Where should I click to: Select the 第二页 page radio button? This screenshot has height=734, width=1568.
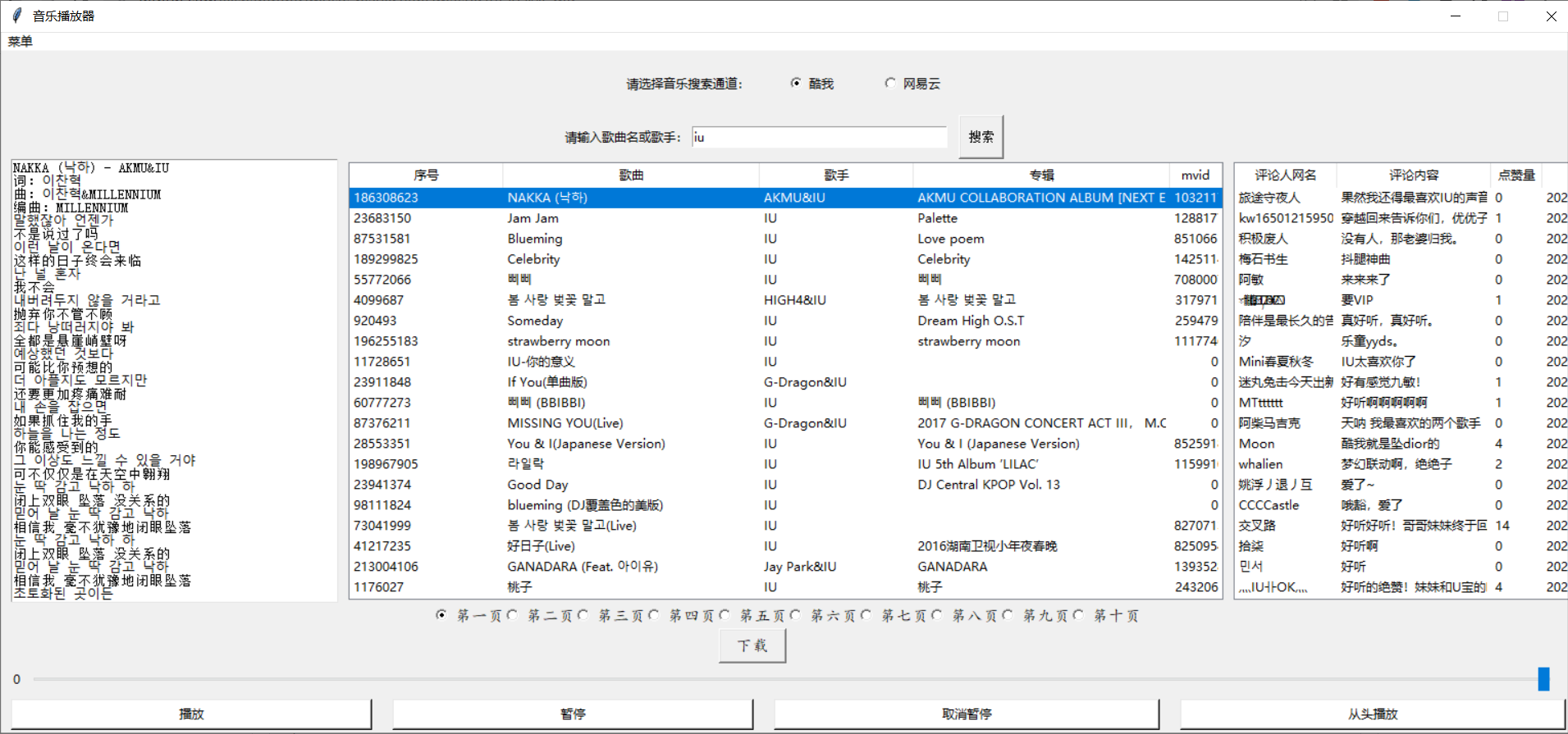pos(540,615)
